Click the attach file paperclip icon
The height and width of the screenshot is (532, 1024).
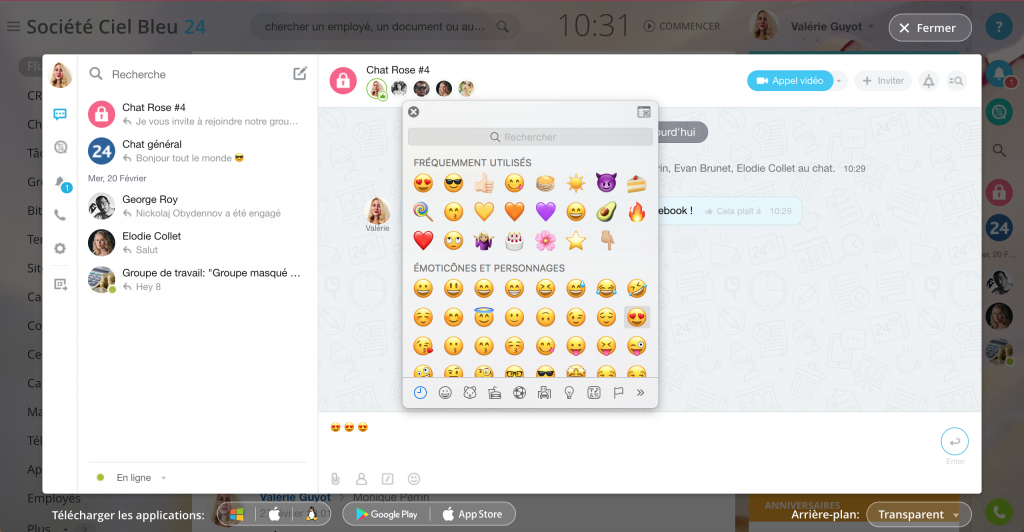[336, 478]
